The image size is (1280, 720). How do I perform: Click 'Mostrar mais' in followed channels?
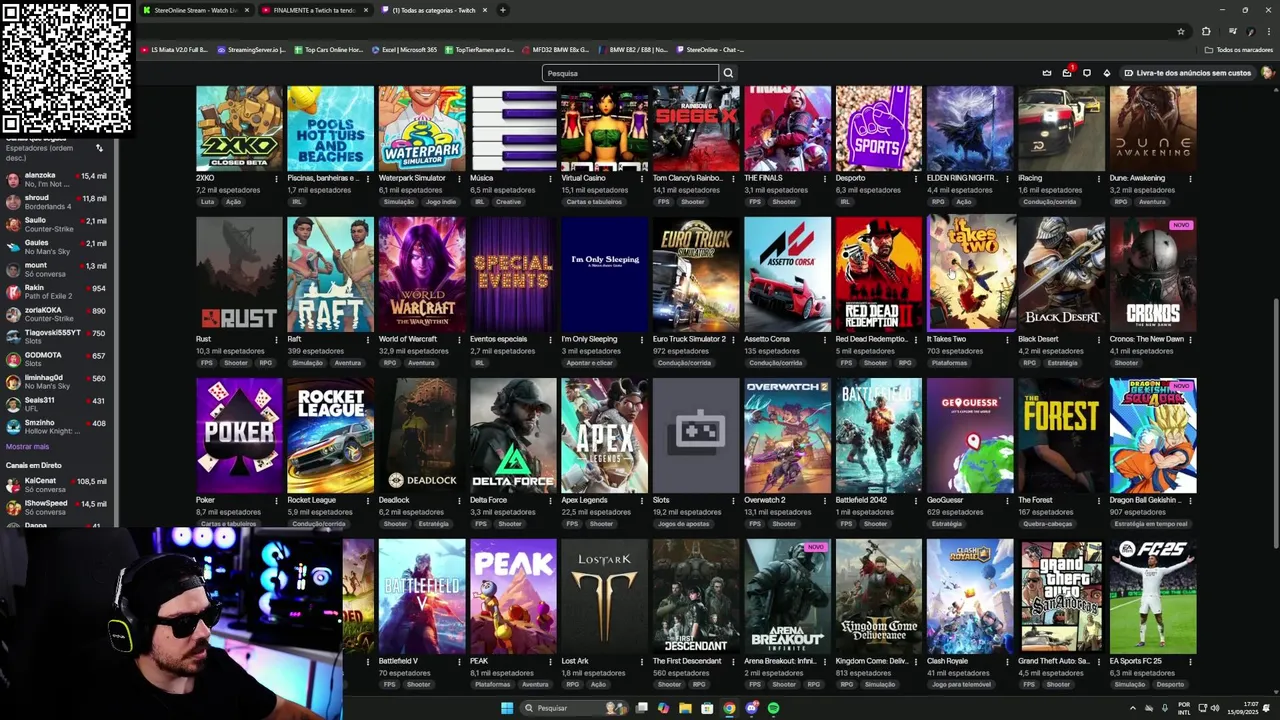pos(27,447)
